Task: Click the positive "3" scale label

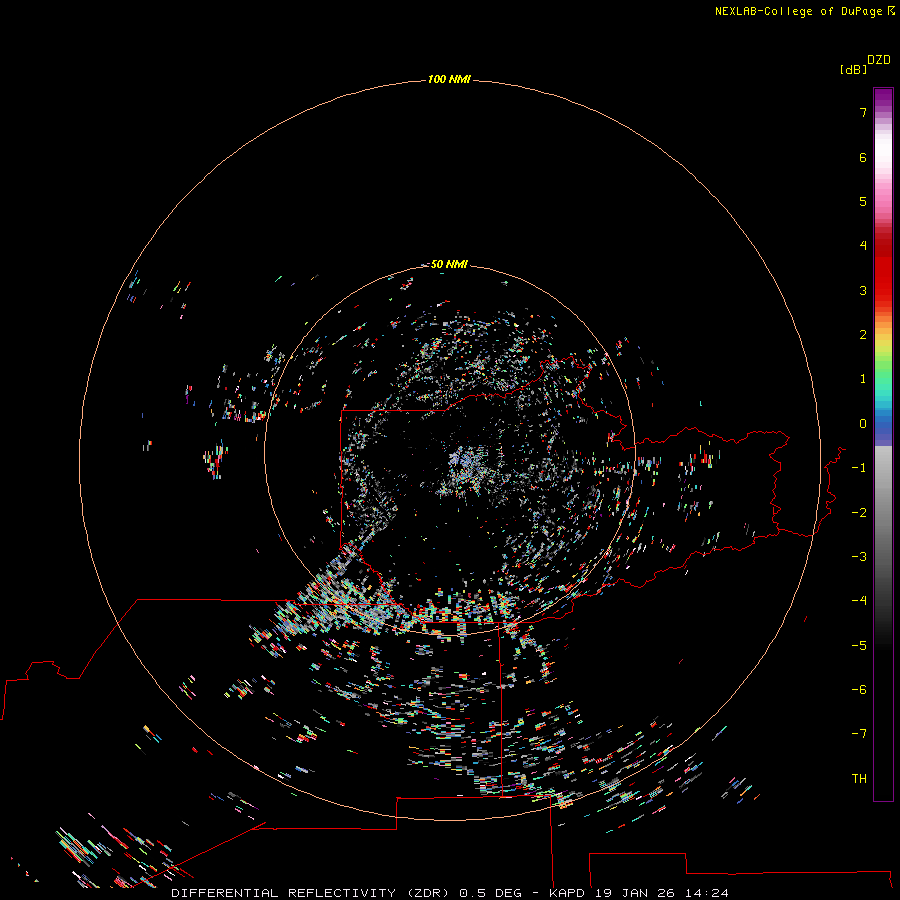Action: [x=863, y=290]
